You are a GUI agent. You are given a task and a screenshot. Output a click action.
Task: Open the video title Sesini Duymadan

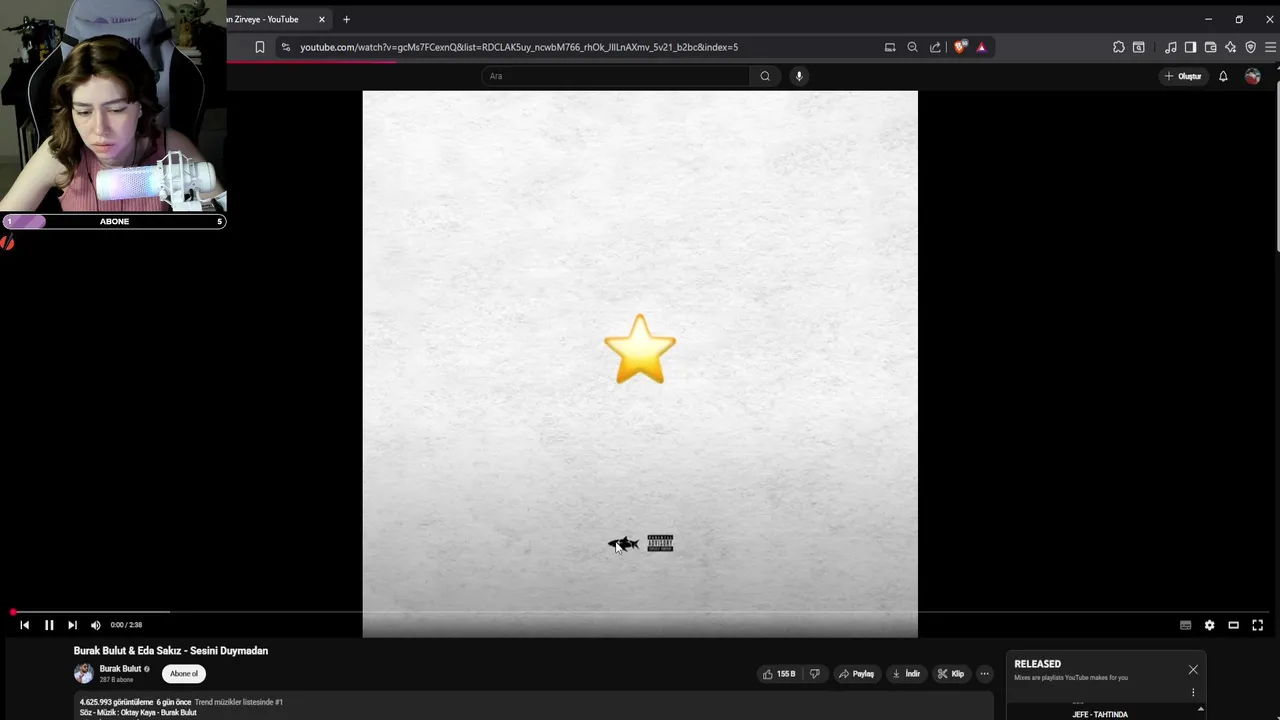171,651
